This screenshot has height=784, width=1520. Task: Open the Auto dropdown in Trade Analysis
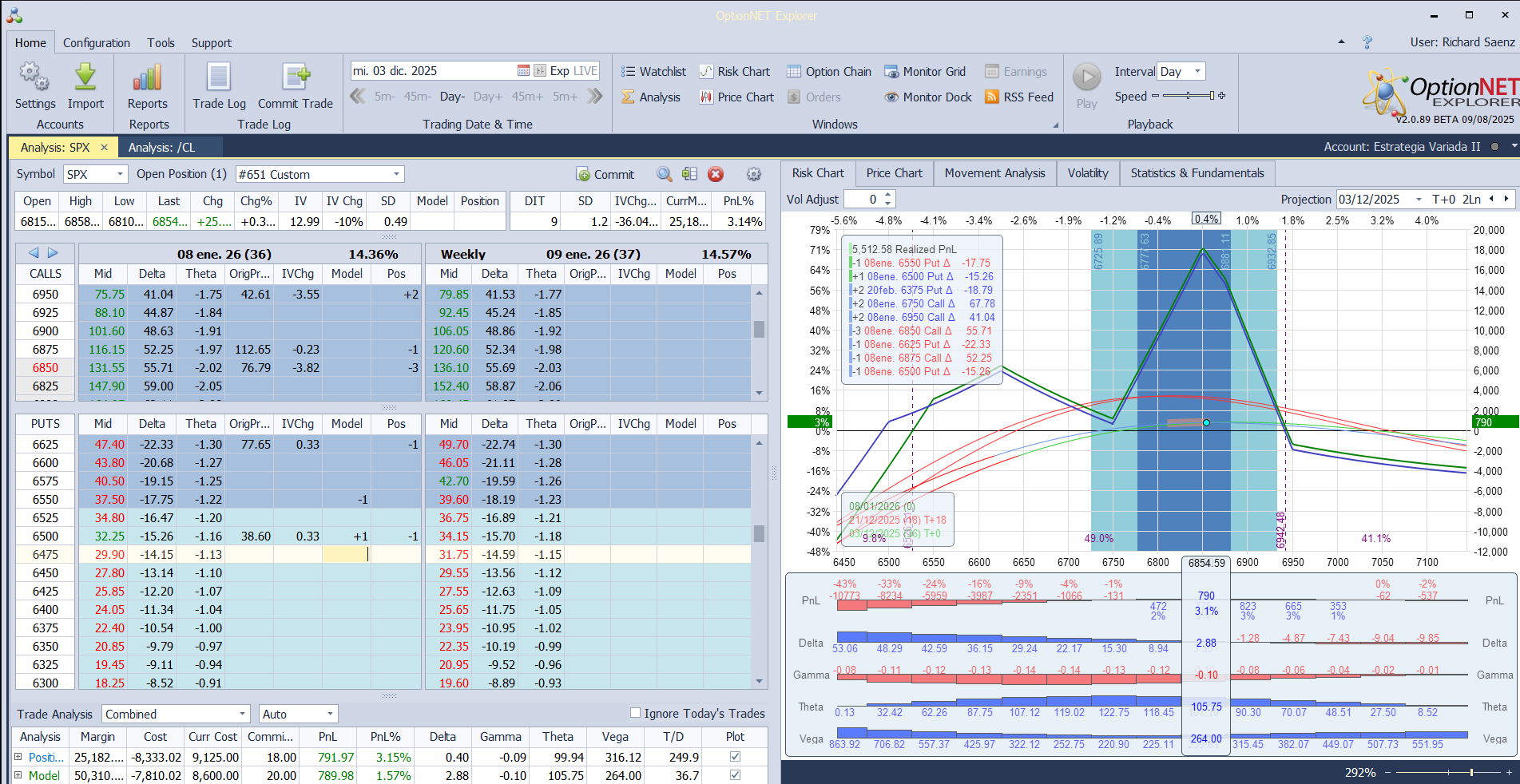329,714
